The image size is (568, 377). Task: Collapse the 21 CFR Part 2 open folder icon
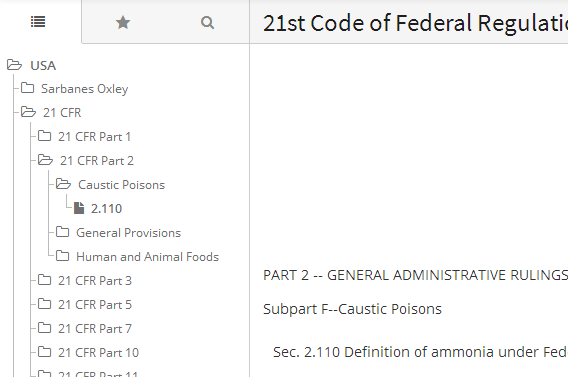(45, 160)
